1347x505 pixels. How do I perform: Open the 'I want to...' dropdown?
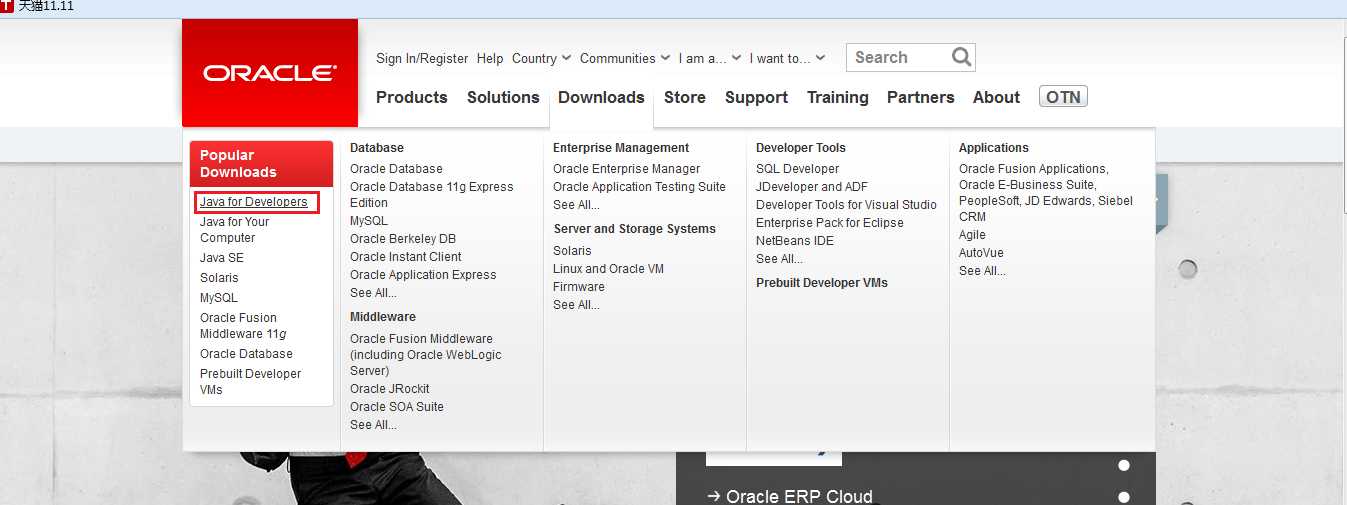pos(787,58)
